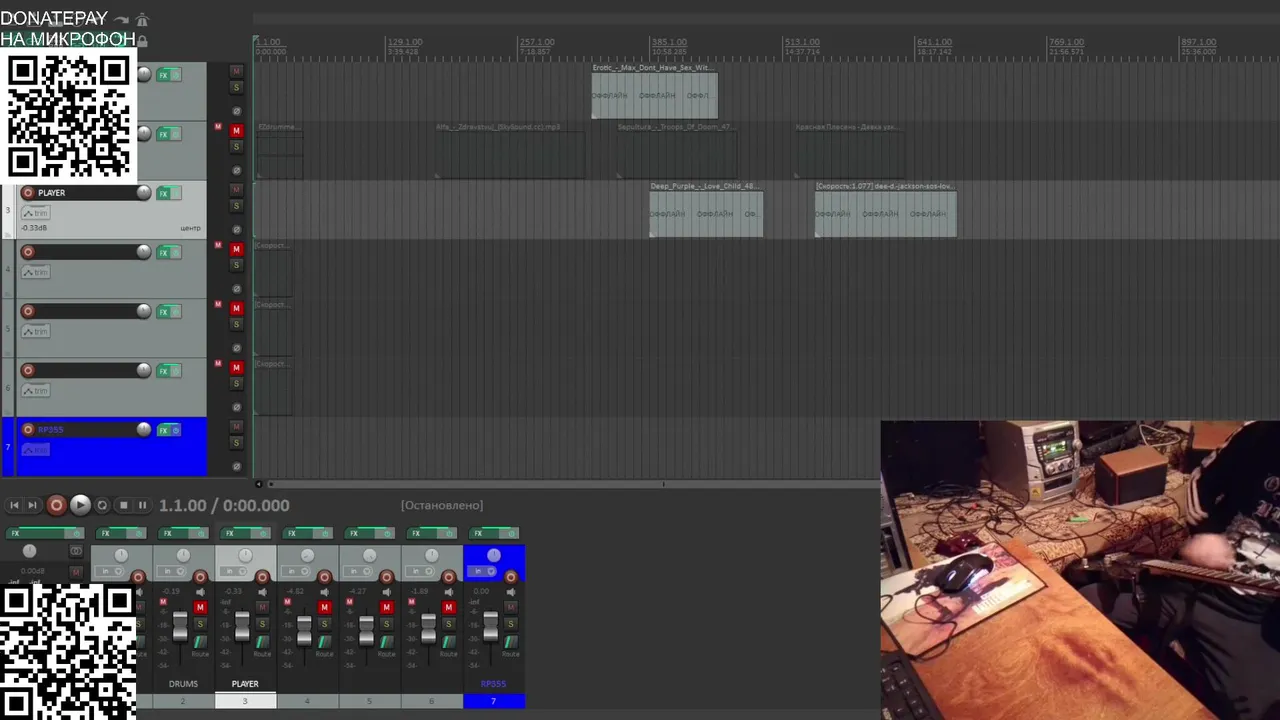Arm RP355 mixer strip for recording
Screen dimensions: 1280x720
(511, 577)
